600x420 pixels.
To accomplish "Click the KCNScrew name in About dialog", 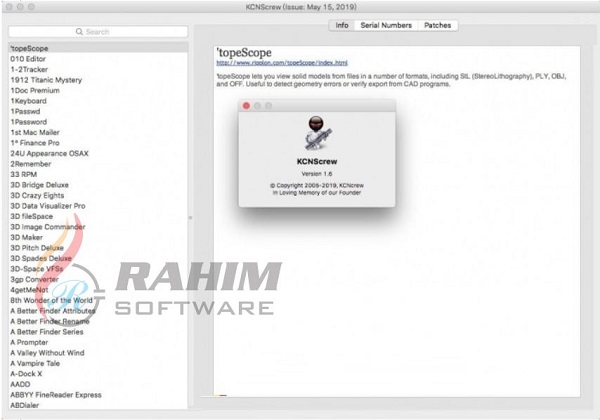I will click(317, 161).
